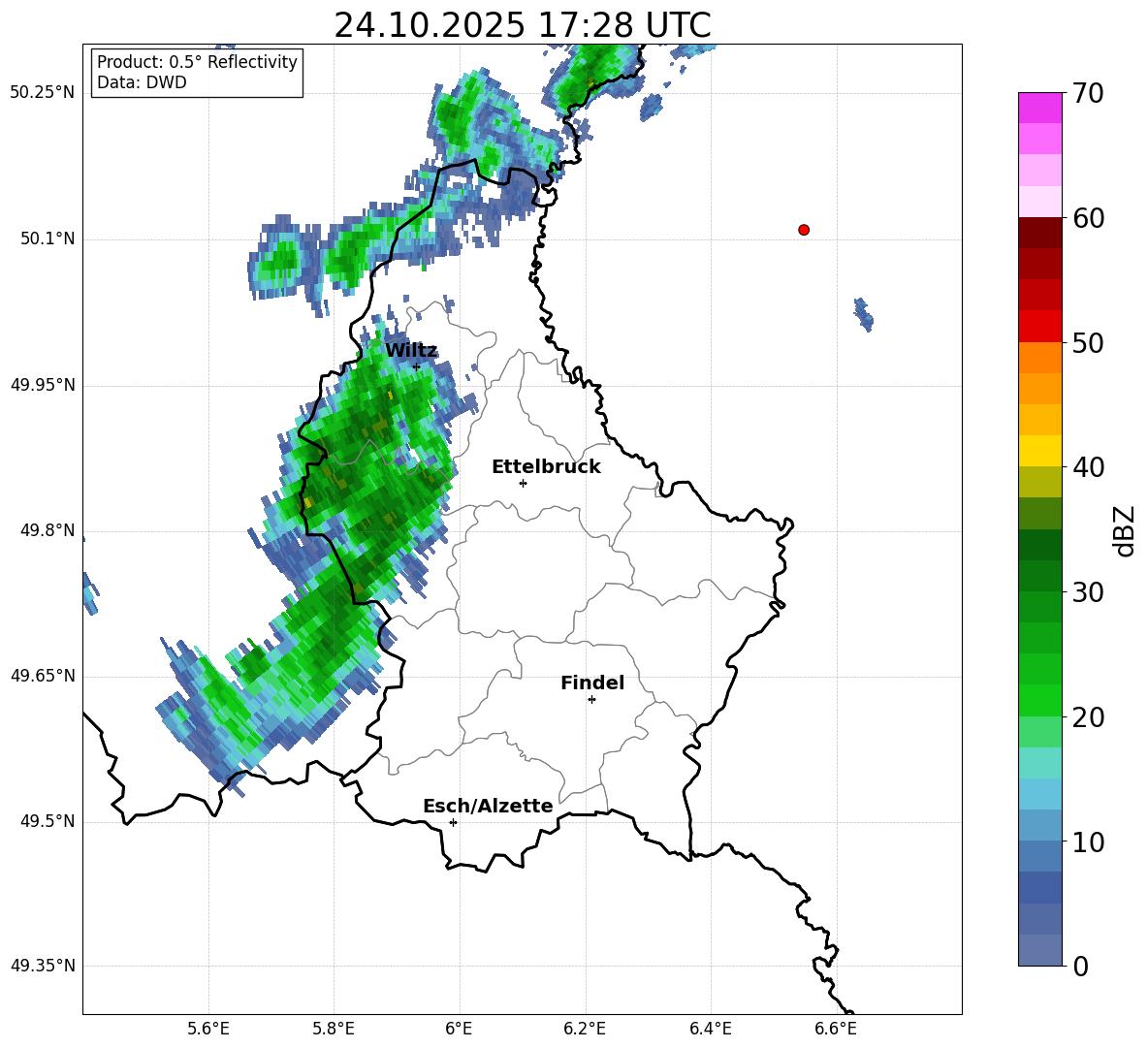Click the 60 tick on colorbar
Image resolution: width=1148 pixels, height=1048 pixels.
click(1089, 218)
